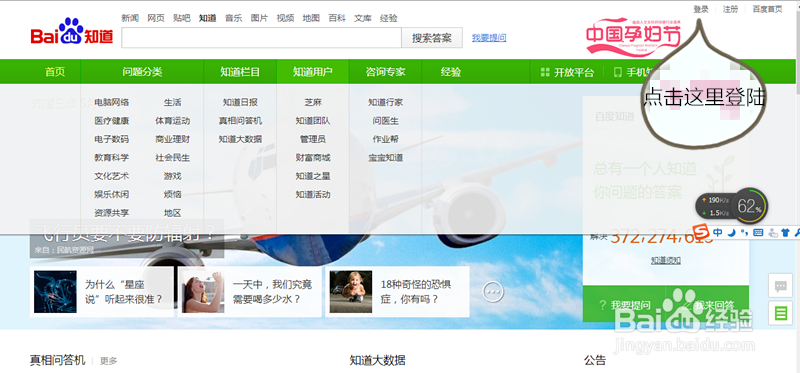Screen dimensions: 800x373
Task: Click the 开放平台 grid icon
Action: 545,72
